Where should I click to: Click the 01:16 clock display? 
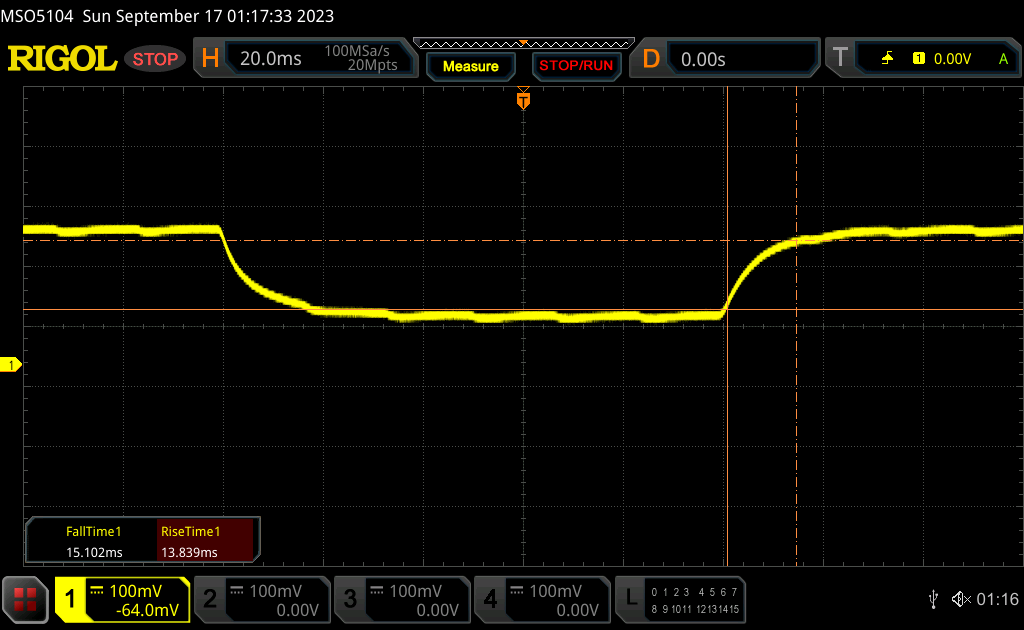[997, 599]
